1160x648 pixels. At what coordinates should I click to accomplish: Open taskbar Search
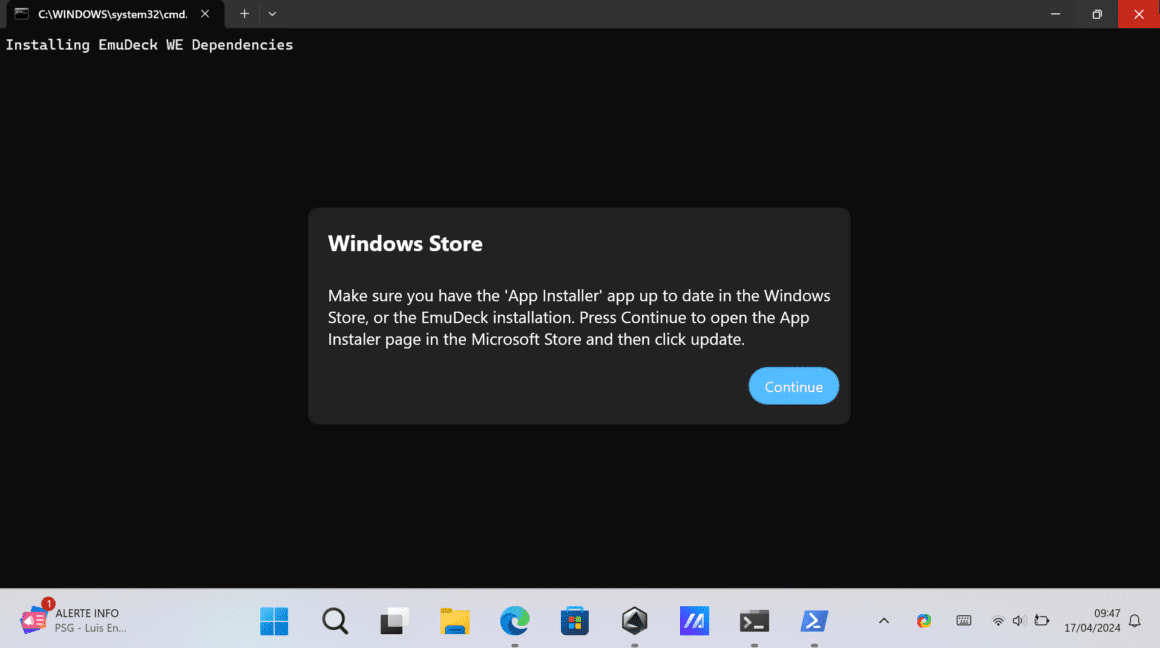pyautogui.click(x=334, y=621)
